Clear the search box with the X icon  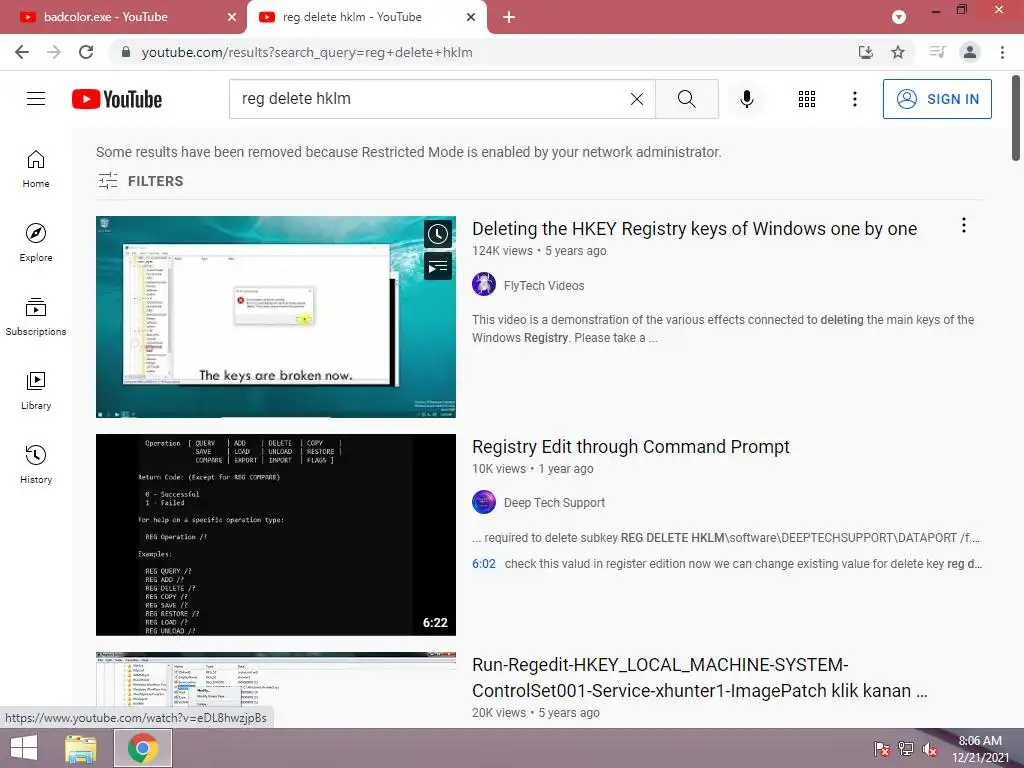637,99
